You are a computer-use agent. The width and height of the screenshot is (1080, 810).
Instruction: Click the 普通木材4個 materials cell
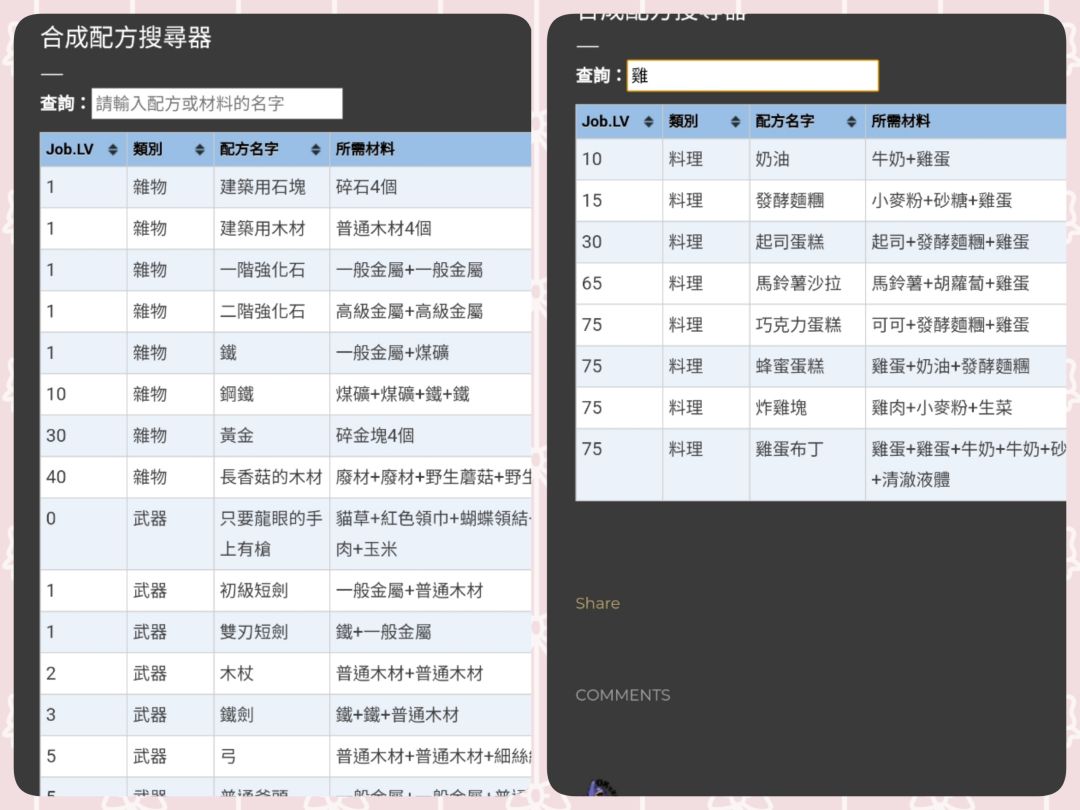(x=384, y=228)
